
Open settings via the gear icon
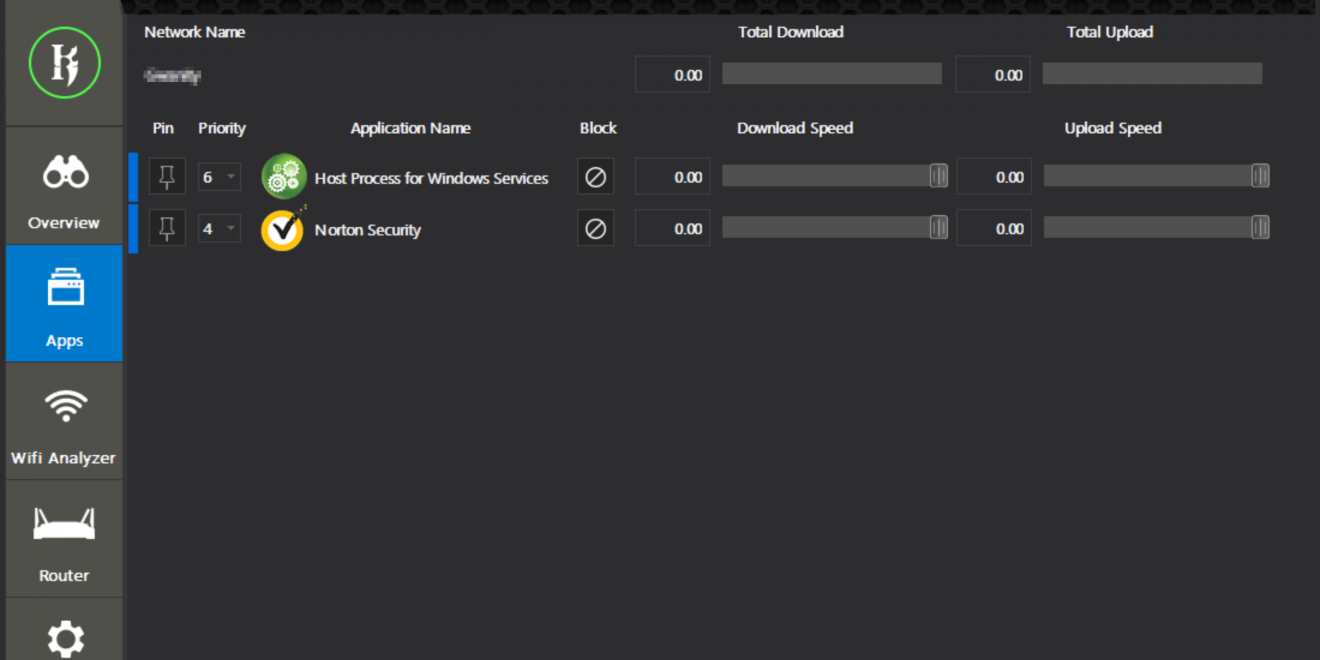(x=65, y=637)
